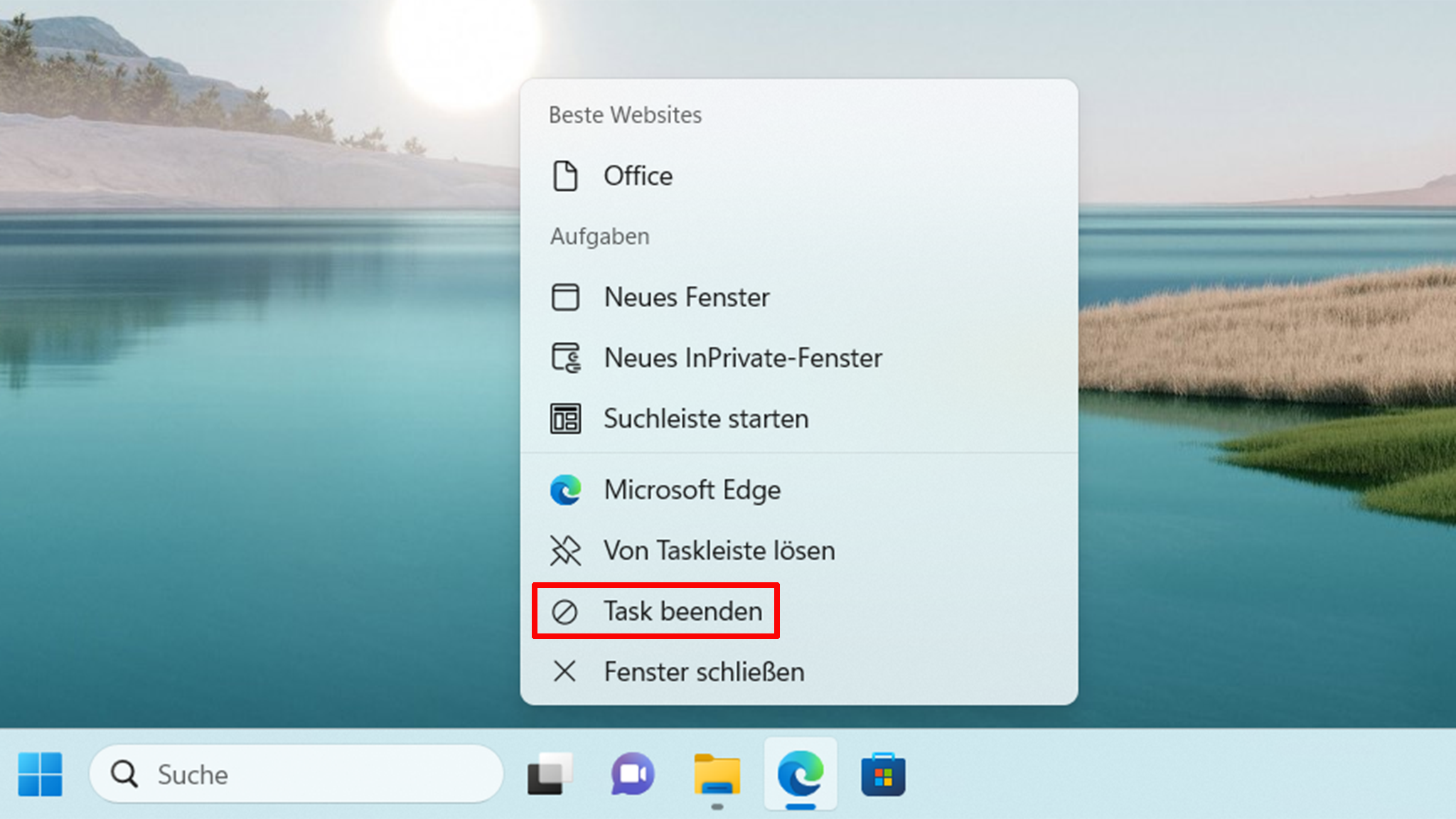Click the blocked-circle icon beside Task beenden
Viewport: 1456px width, 819px height.
click(x=566, y=611)
